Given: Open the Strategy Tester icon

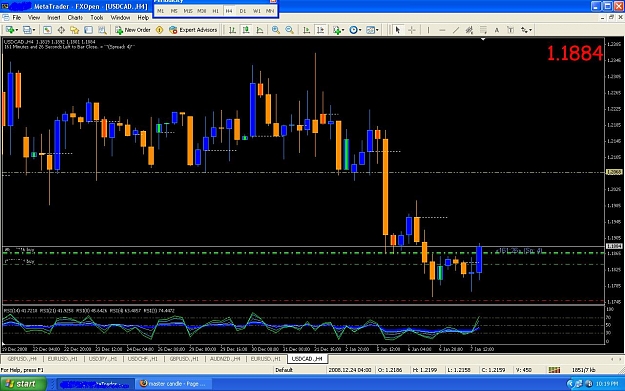Looking at the screenshot, I should pyautogui.click(x=102, y=30).
